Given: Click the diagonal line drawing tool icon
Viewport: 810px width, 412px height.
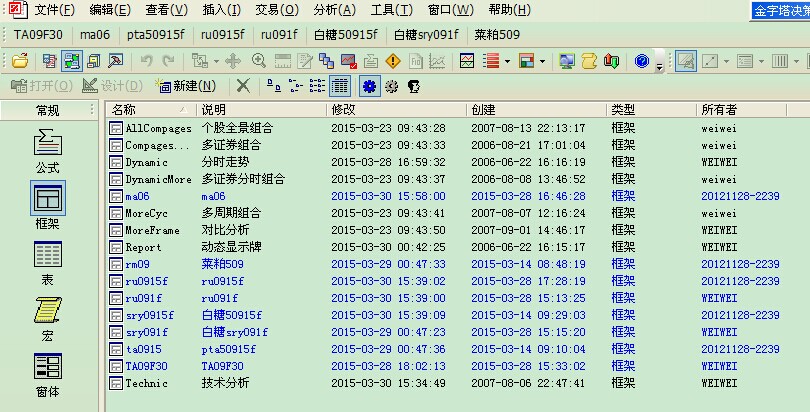Looking at the screenshot, I should pyautogui.click(x=710, y=61).
